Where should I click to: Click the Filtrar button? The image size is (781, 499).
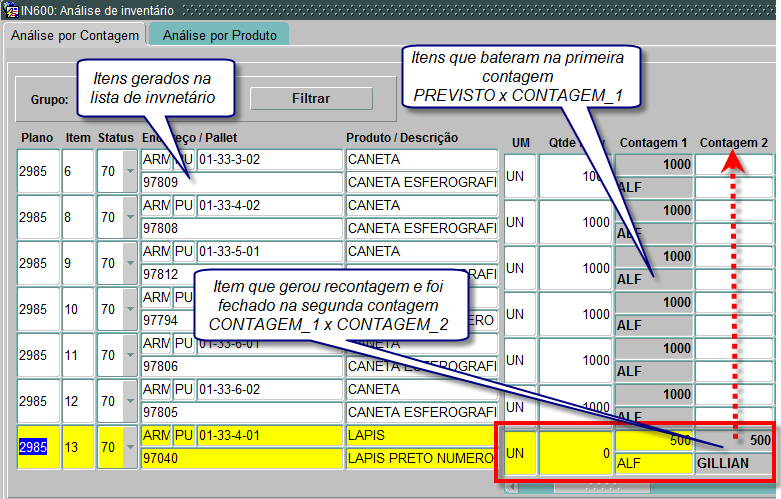(x=311, y=98)
